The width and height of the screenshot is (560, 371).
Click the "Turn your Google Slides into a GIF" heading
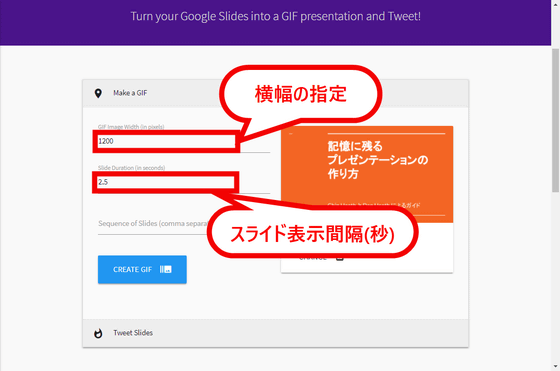pos(275,16)
